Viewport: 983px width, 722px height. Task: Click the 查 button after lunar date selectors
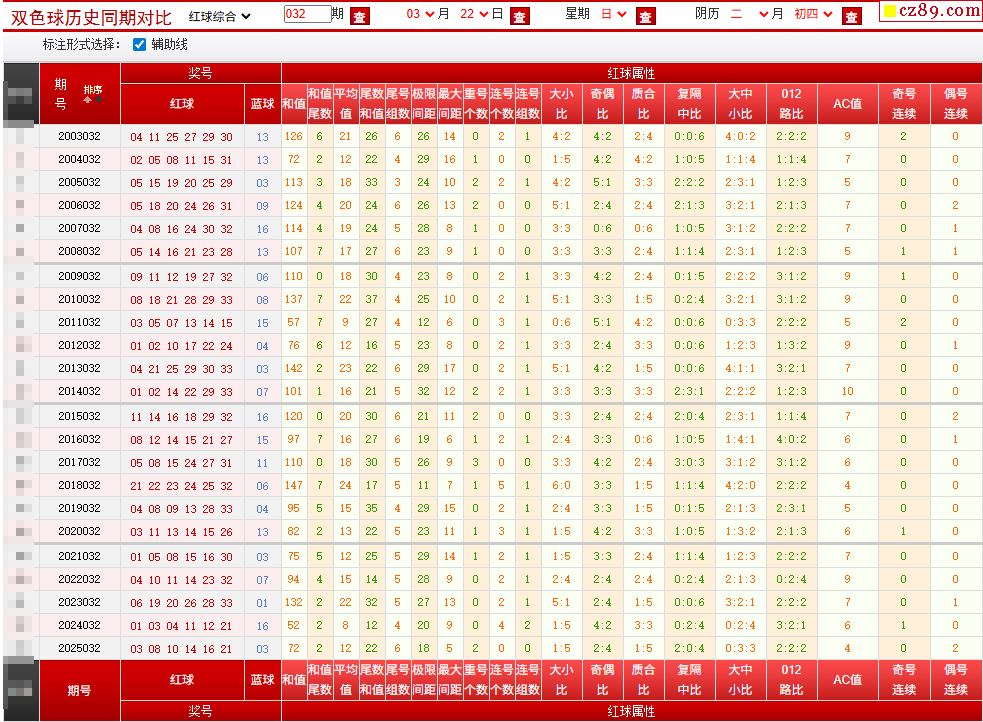coord(851,16)
